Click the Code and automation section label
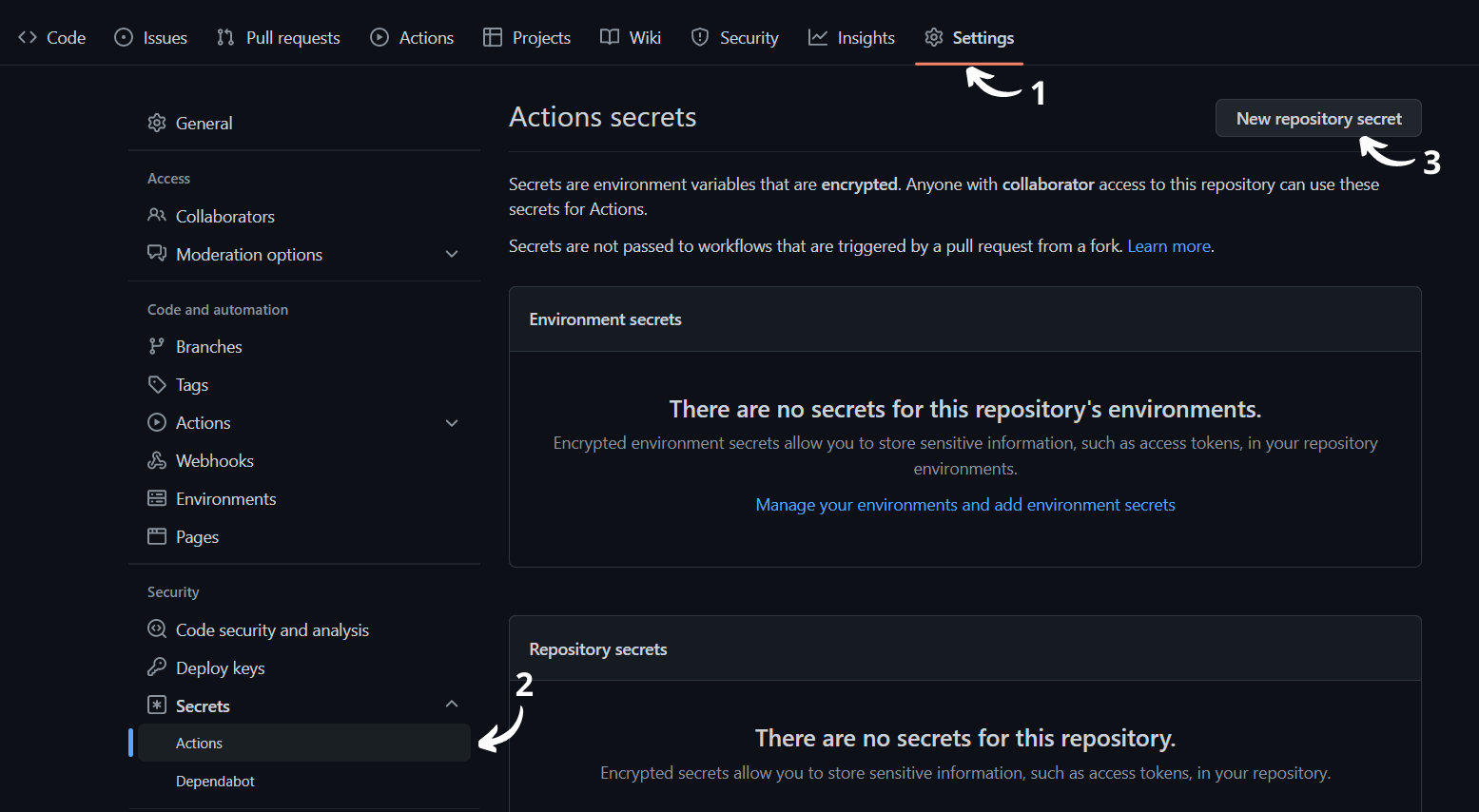The width and height of the screenshot is (1479, 812). tap(218, 310)
